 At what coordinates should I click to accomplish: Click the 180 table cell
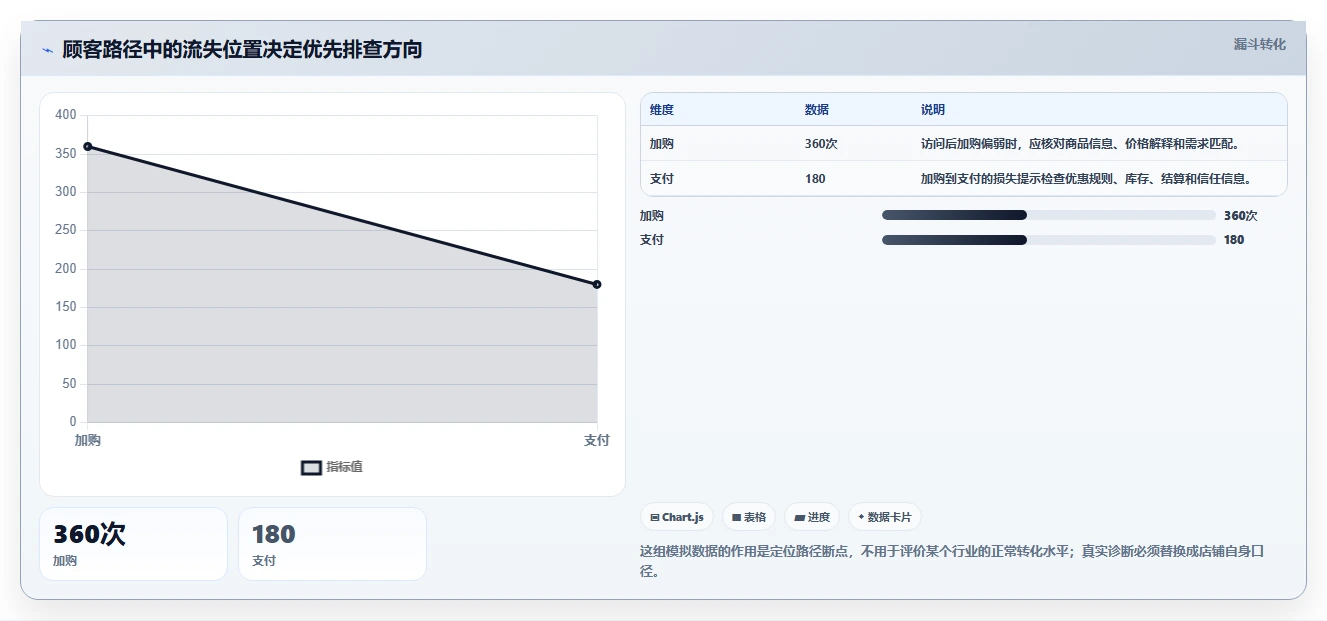point(815,179)
